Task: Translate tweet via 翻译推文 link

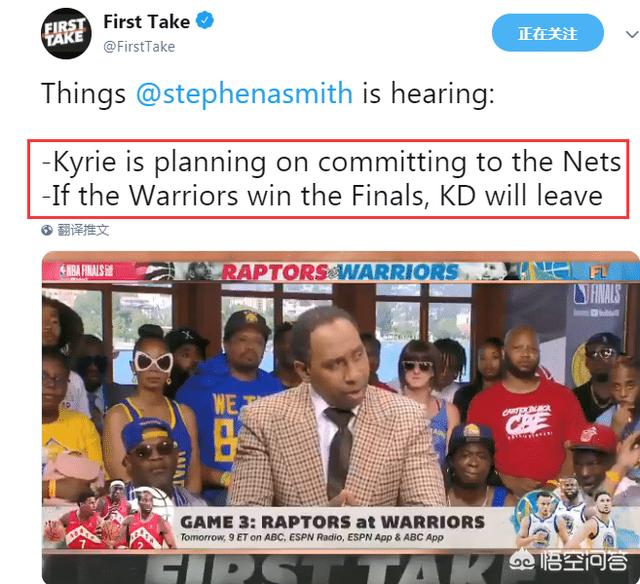Action: 83,230
